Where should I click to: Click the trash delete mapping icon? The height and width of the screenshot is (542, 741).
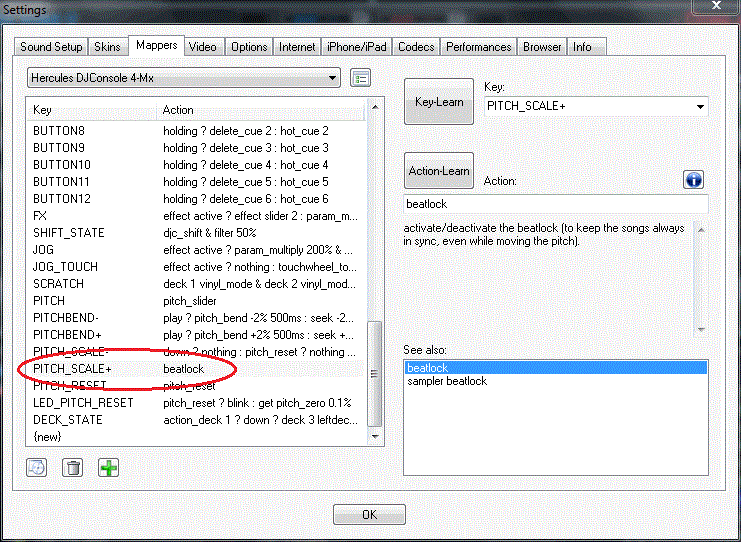(x=72, y=468)
